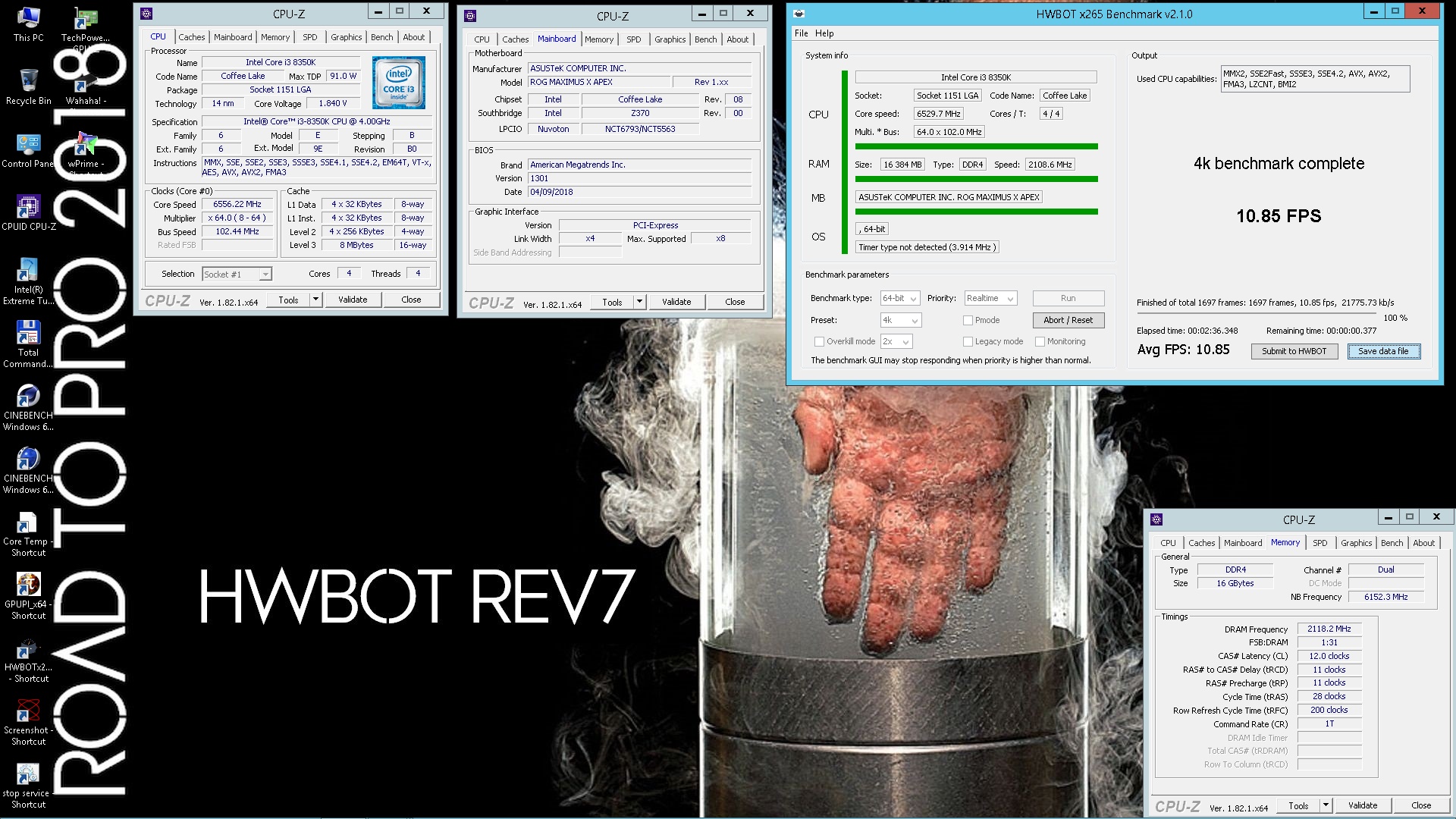Open Overkill 2x multiplier dropdown

click(x=896, y=342)
